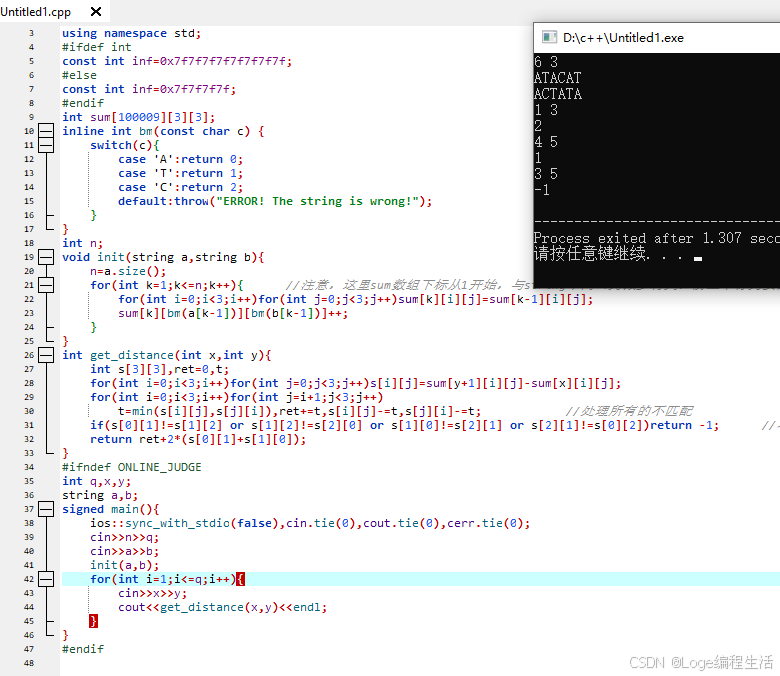Click 'cin>>x>>y;' statement
Screen dimensions: 780x676
click(x=153, y=593)
